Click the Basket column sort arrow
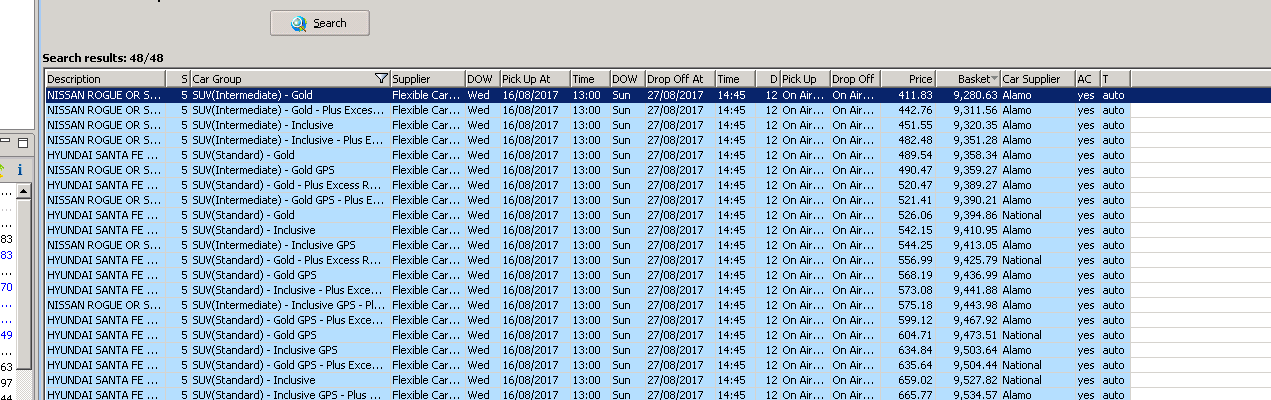 994,78
